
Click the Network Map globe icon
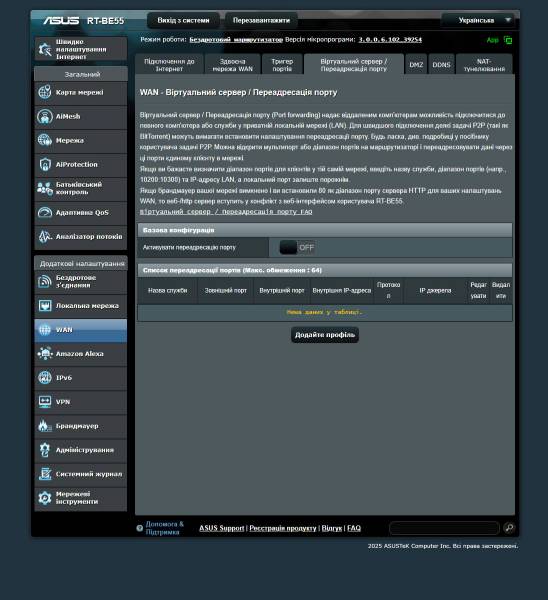click(x=45, y=92)
